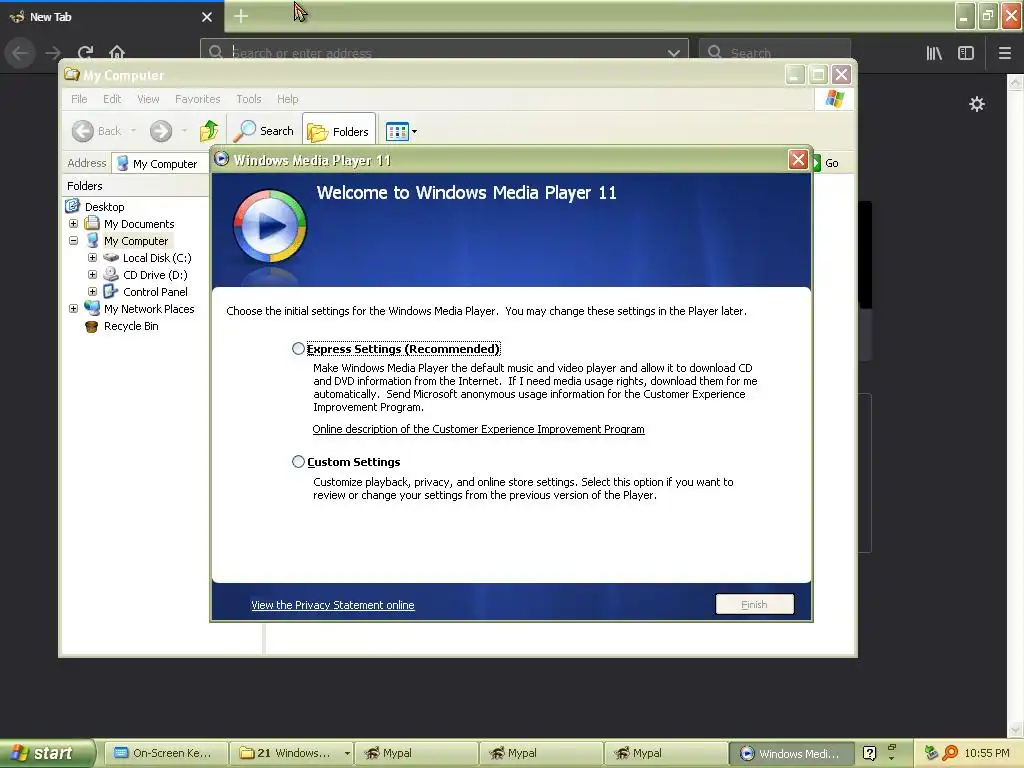Open a new tab with plus button
Screen dimensions: 1024x768
[241, 16]
